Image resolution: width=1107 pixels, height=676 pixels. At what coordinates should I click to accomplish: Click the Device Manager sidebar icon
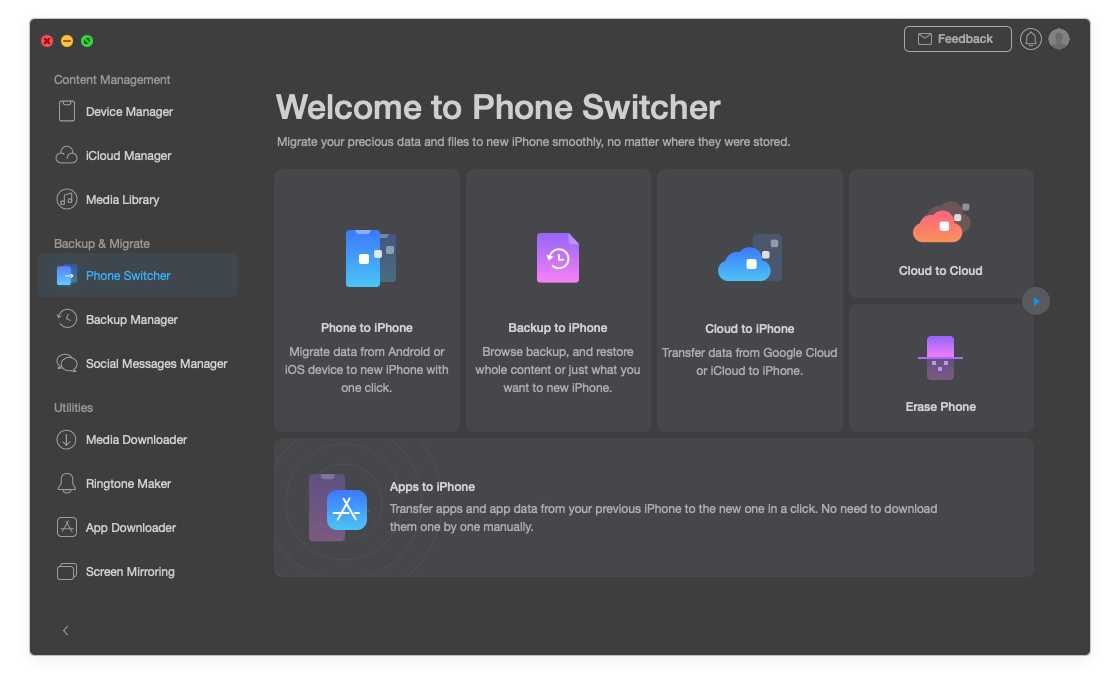point(67,112)
